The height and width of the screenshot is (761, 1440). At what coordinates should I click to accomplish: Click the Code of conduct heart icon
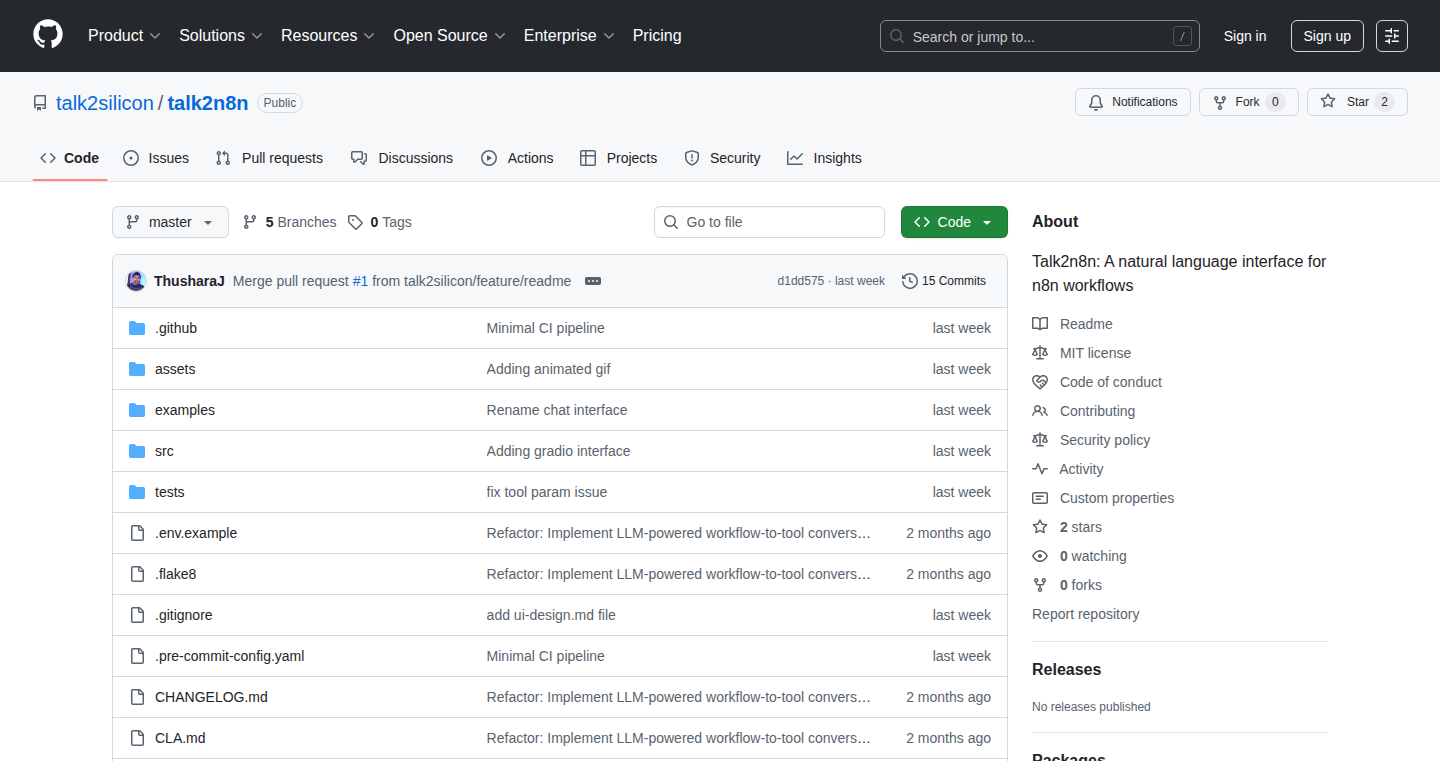click(x=1040, y=382)
